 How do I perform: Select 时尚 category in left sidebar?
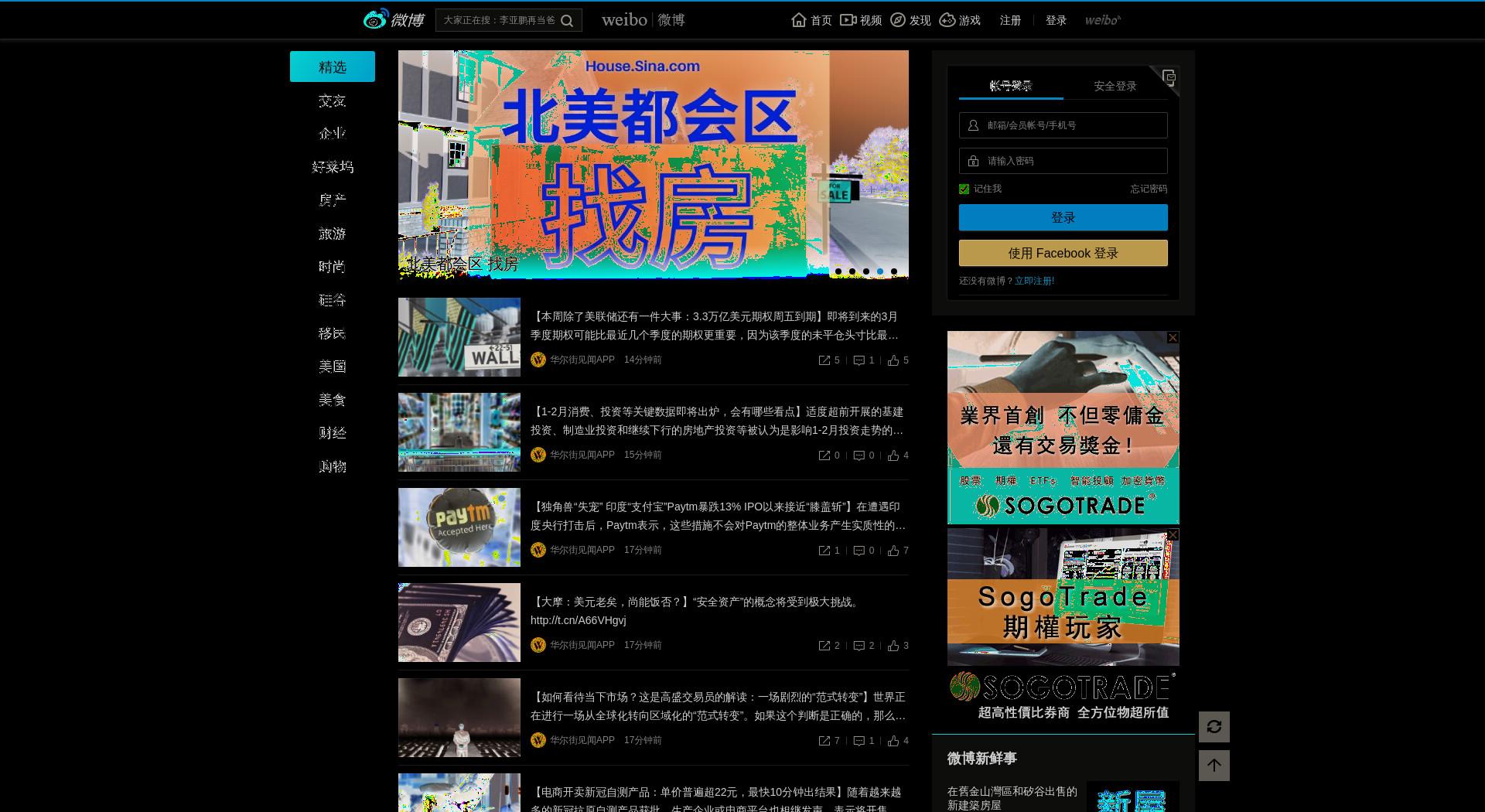pyautogui.click(x=333, y=267)
